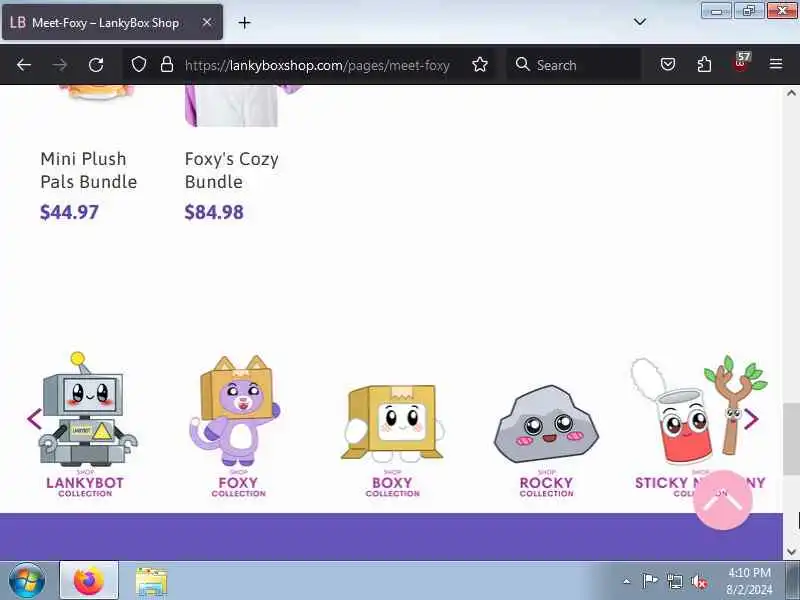800x600 pixels.
Task: Click the Sticky and Canny characters image
Action: pos(699,409)
